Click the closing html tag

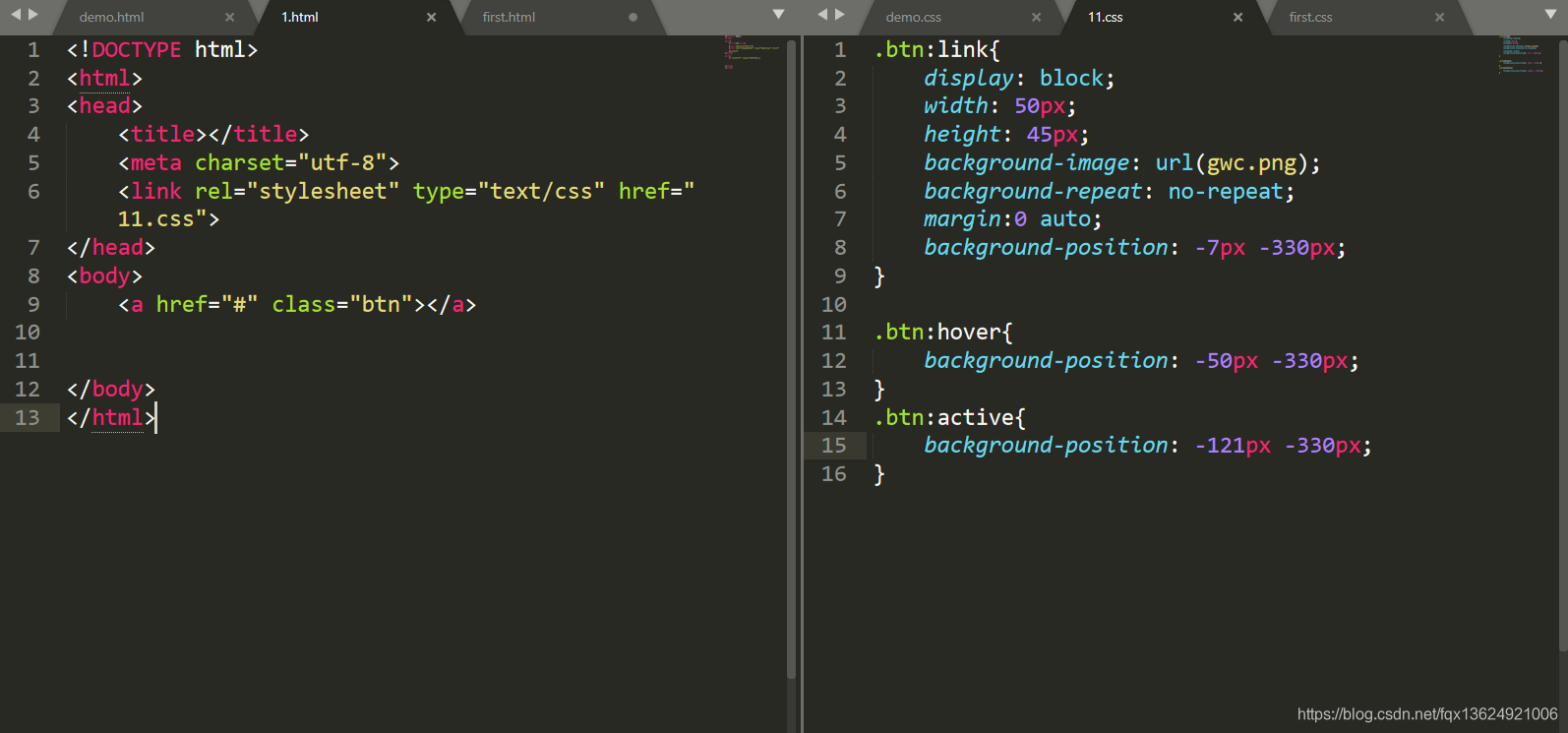pyautogui.click(x=111, y=417)
